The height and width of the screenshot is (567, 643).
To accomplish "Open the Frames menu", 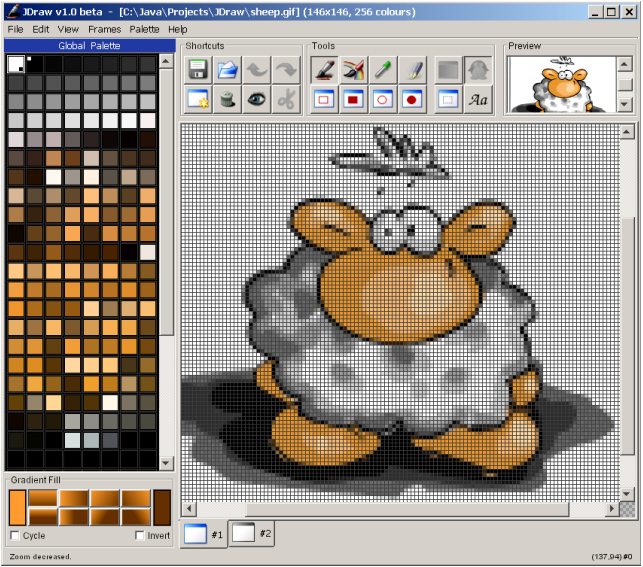I will point(105,30).
